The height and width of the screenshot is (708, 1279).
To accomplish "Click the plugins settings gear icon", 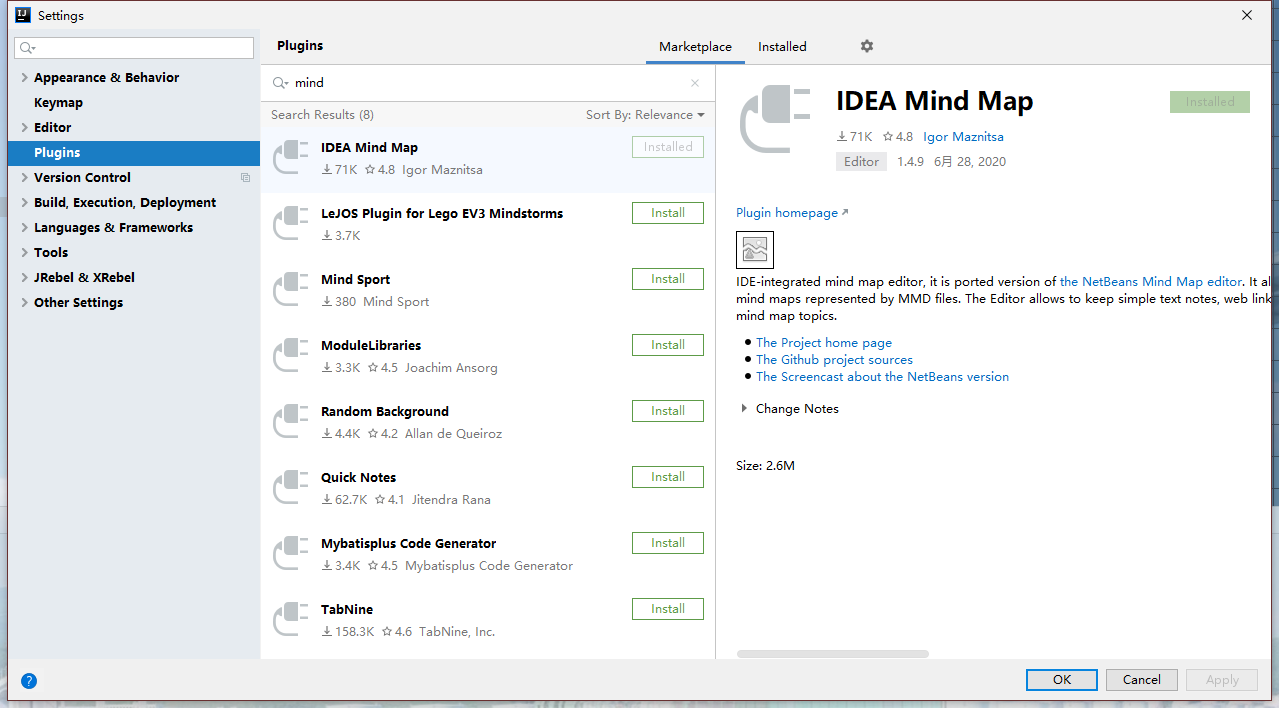I will click(x=867, y=46).
